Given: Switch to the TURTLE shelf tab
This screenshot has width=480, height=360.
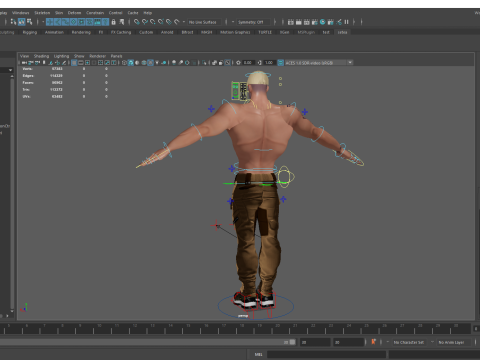Looking at the screenshot, I should point(265,32).
